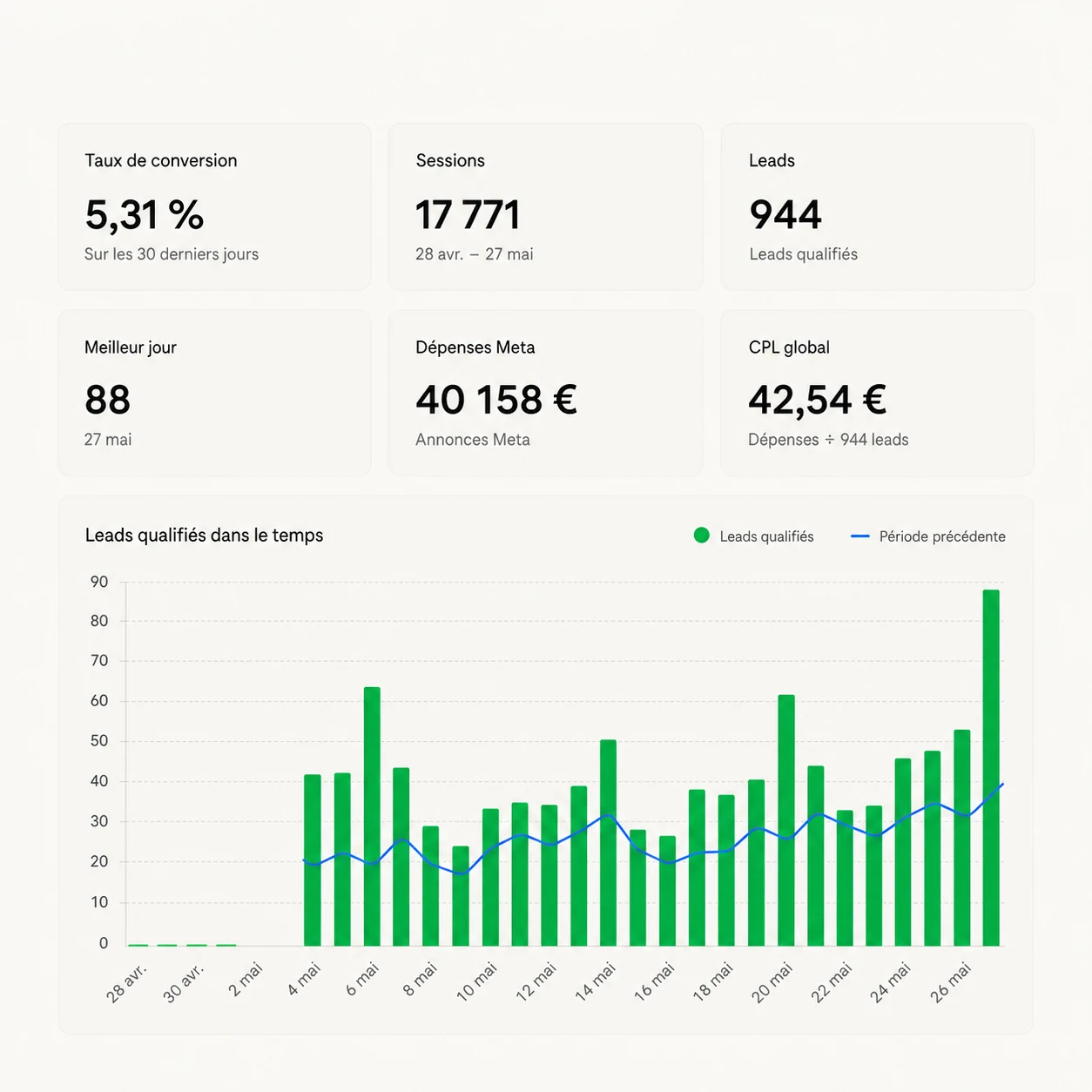1092x1092 pixels.
Task: Click the 'Meilleur jour' card title
Action: pyautogui.click(x=131, y=347)
